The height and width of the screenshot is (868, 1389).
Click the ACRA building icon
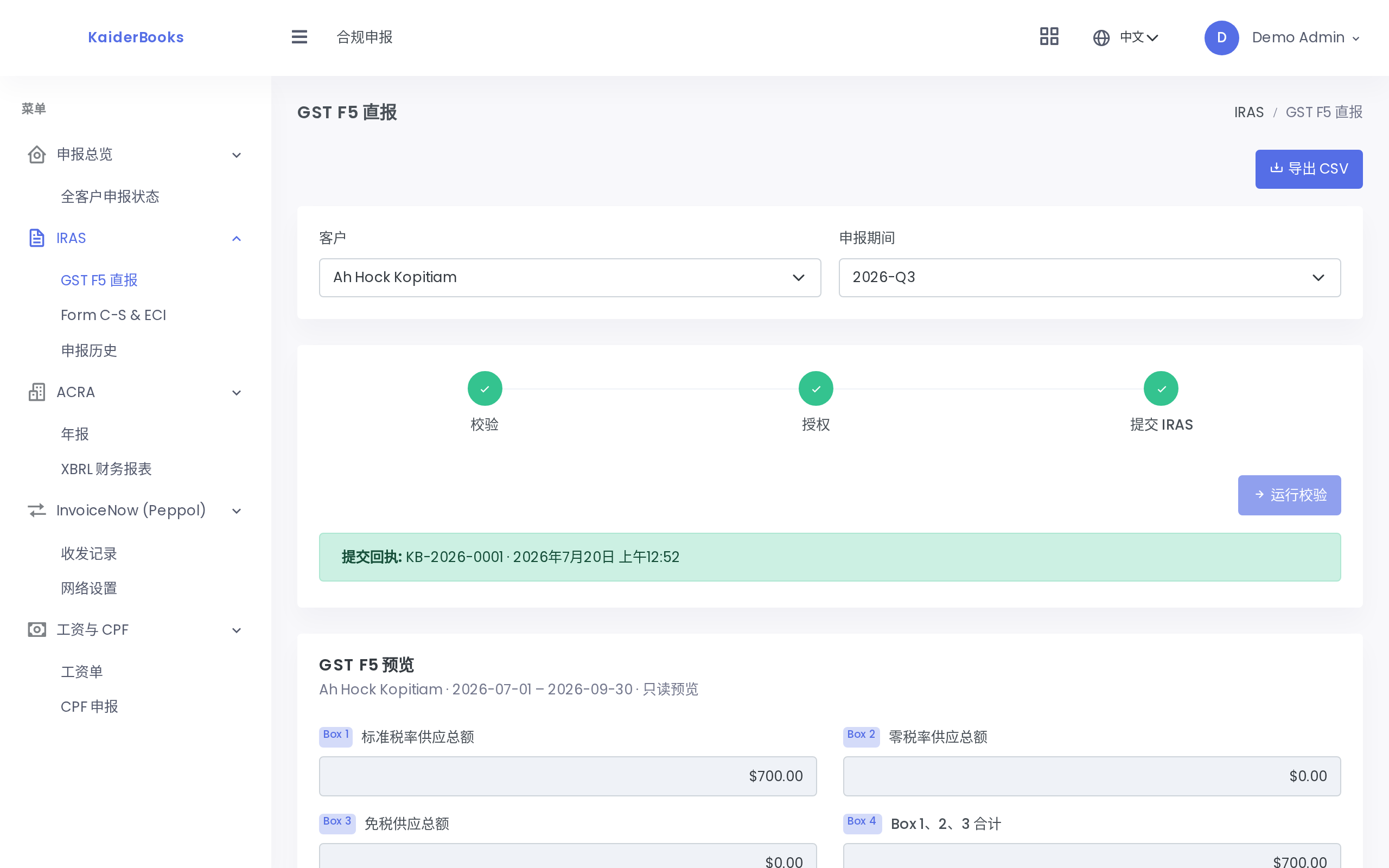(x=37, y=392)
